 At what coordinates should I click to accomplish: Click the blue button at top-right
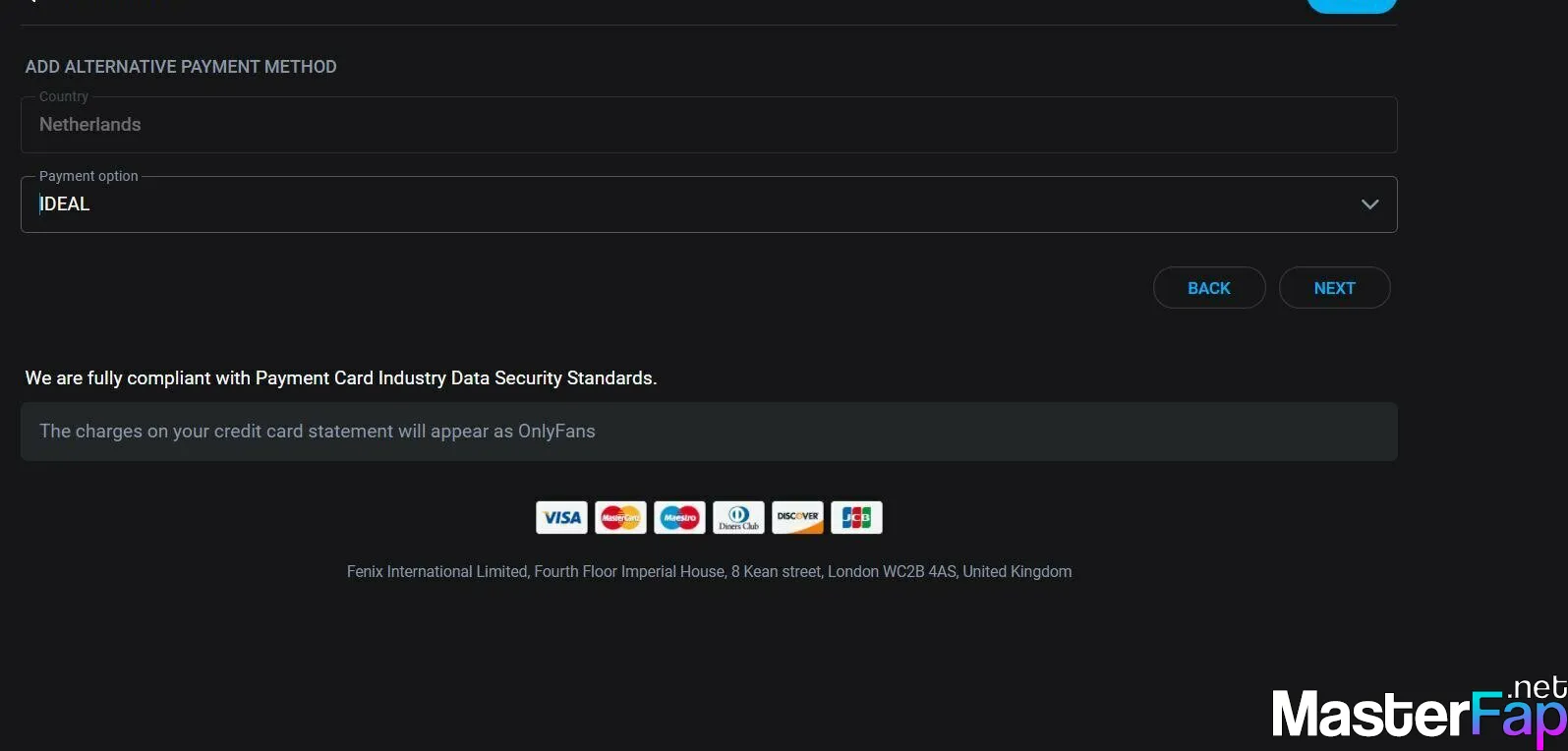click(1351, 5)
